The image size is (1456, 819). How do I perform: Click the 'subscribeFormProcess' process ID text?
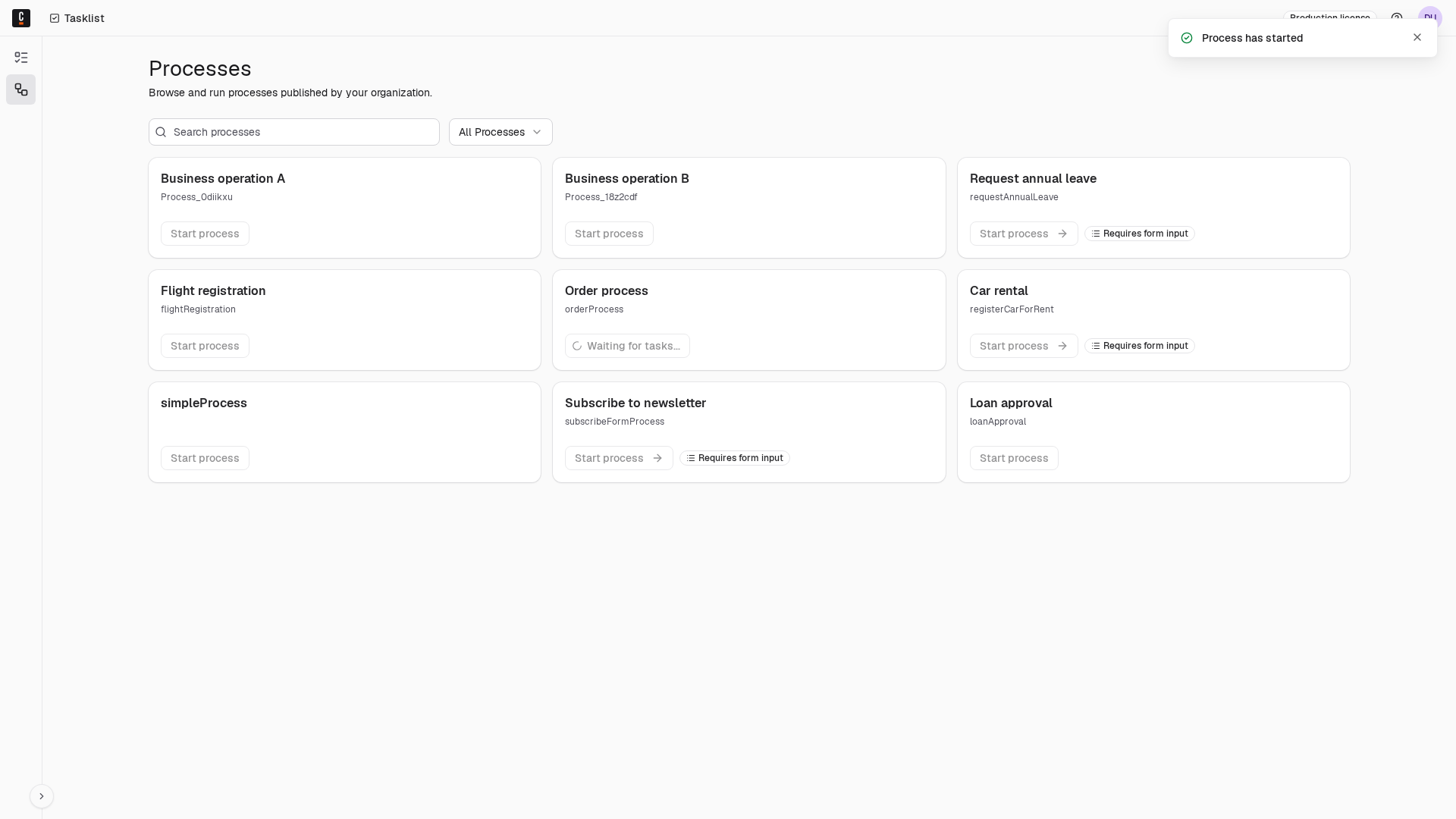[614, 422]
